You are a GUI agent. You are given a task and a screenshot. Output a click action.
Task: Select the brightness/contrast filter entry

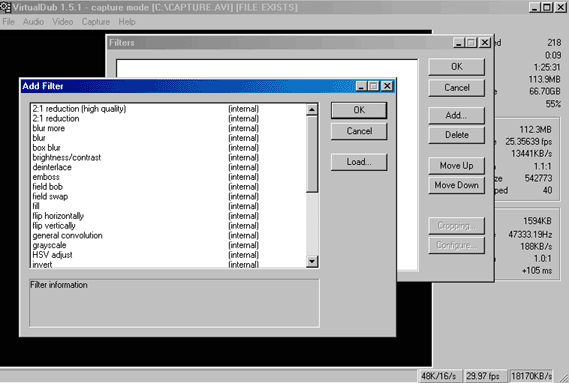tap(66, 158)
